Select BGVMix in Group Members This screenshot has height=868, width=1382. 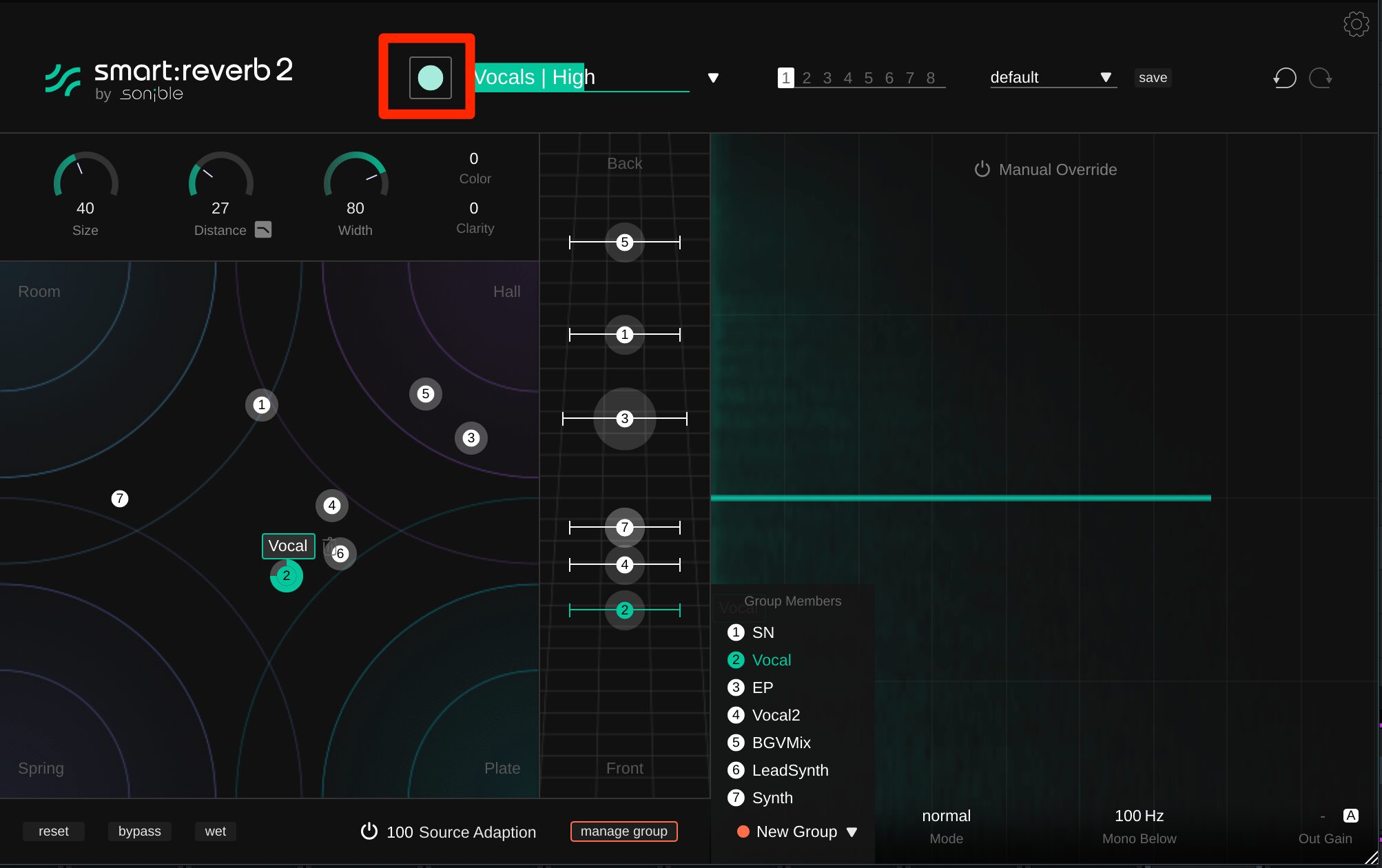click(770, 743)
